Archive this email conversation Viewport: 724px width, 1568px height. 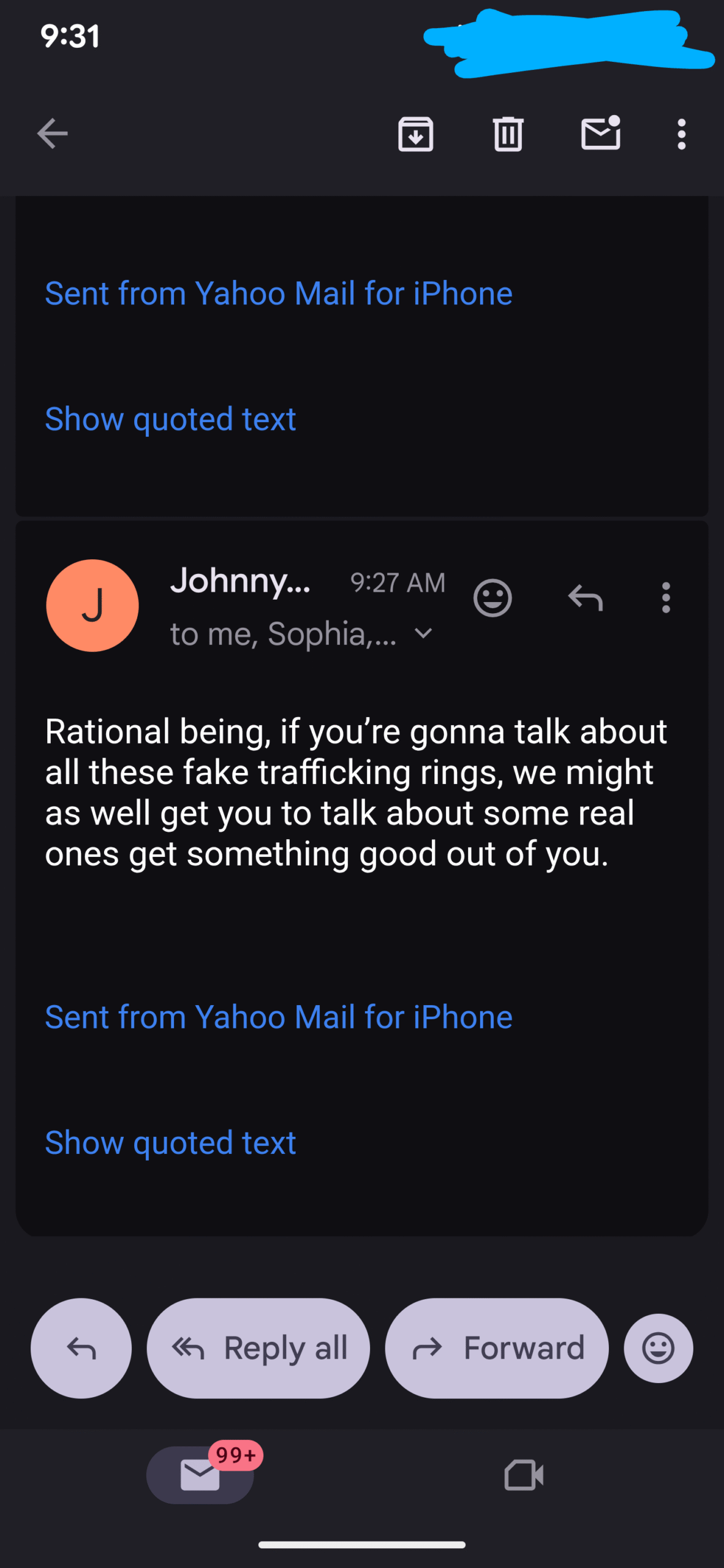coord(415,134)
